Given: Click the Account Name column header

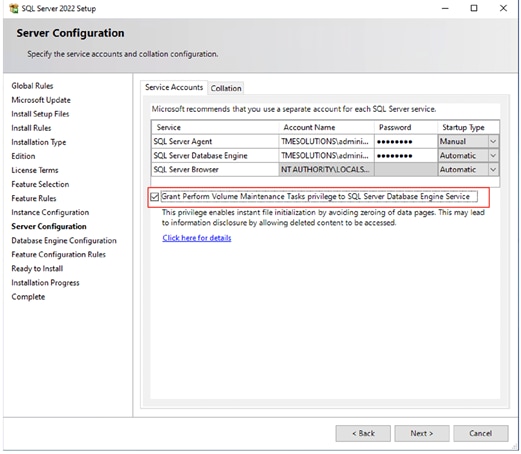Looking at the screenshot, I should [x=326, y=127].
